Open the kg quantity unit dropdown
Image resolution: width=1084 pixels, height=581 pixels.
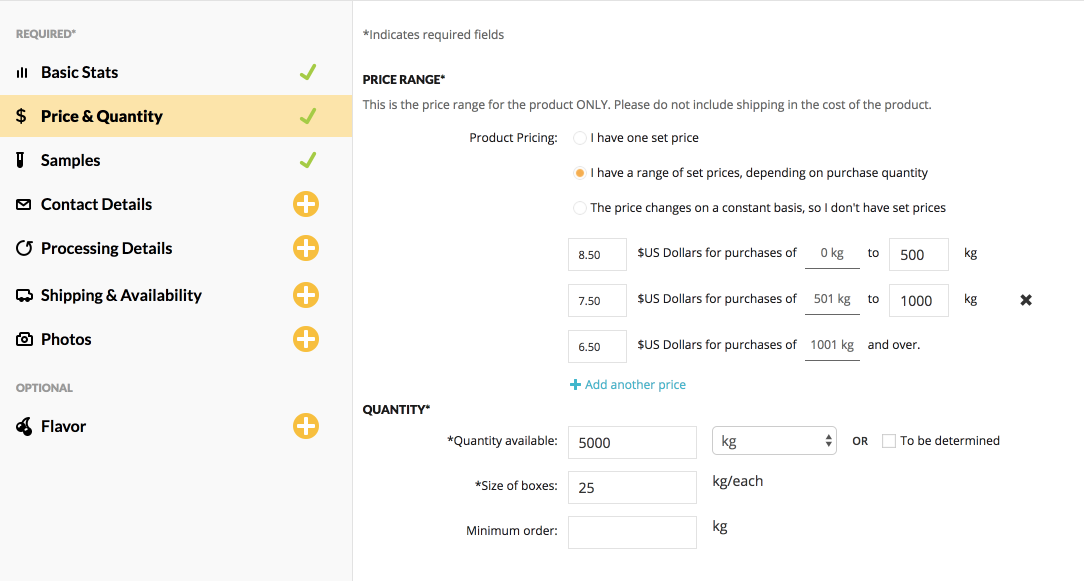(x=774, y=441)
